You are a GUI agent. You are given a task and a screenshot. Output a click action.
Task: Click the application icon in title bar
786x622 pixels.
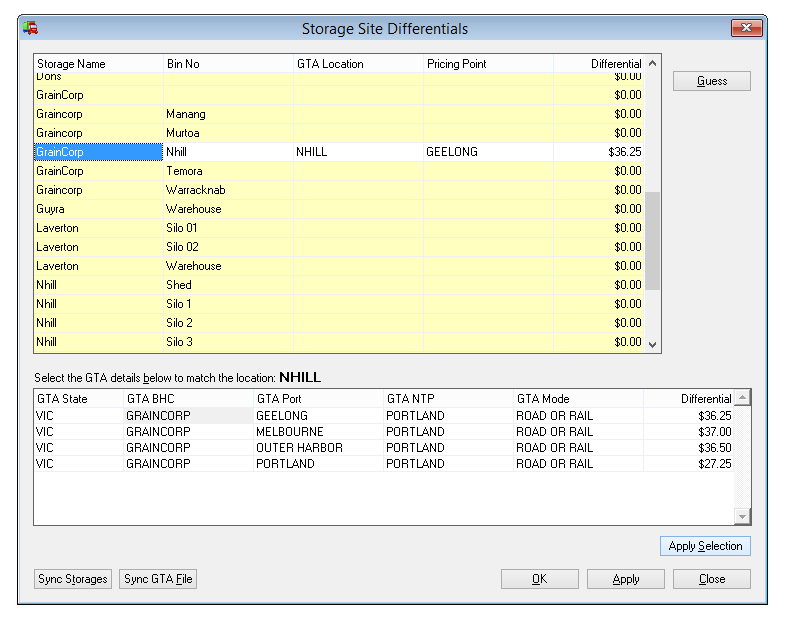point(31,28)
